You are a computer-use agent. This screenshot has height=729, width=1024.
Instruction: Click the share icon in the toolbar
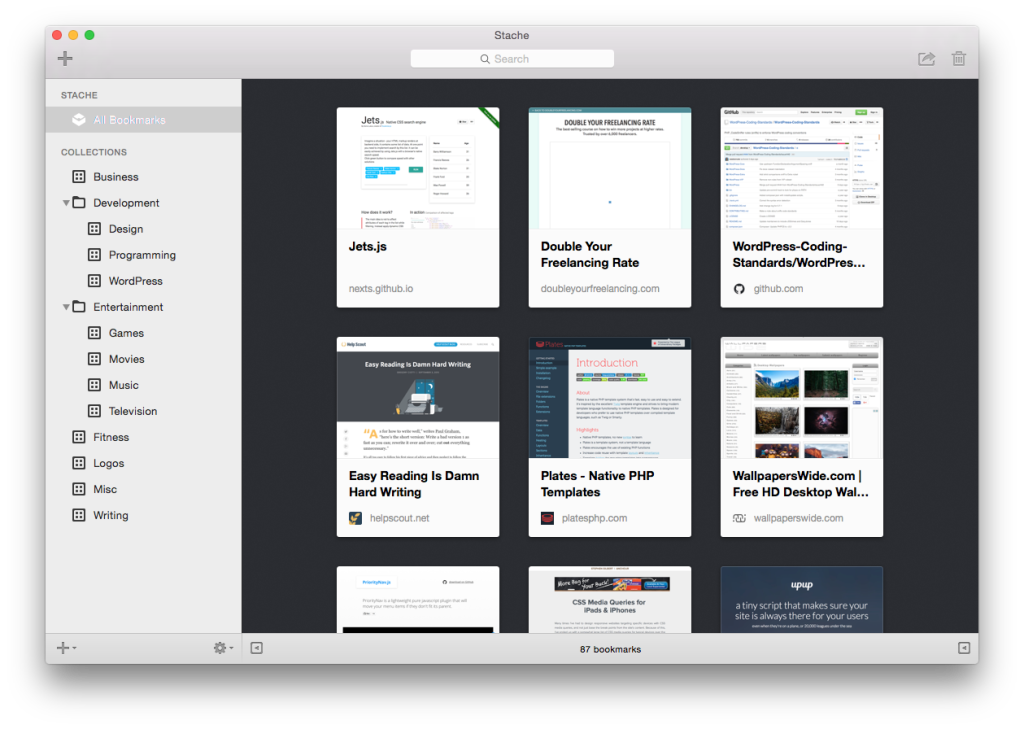pyautogui.click(x=926, y=59)
